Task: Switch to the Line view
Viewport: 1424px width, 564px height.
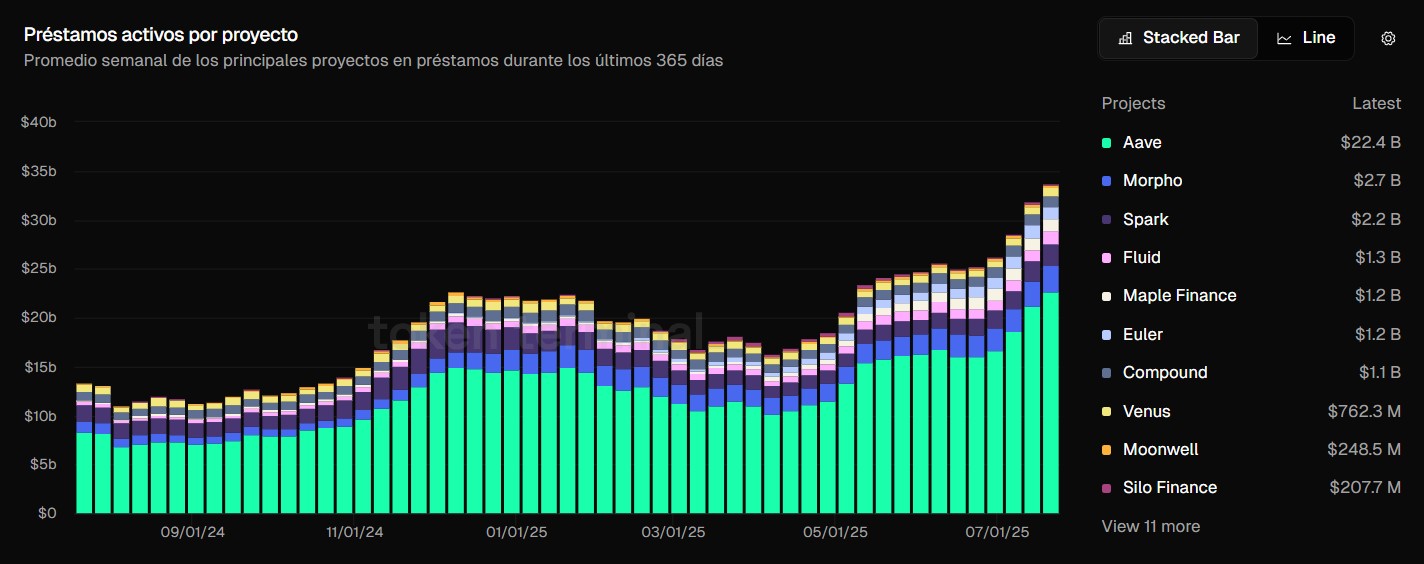Action: (x=1305, y=38)
